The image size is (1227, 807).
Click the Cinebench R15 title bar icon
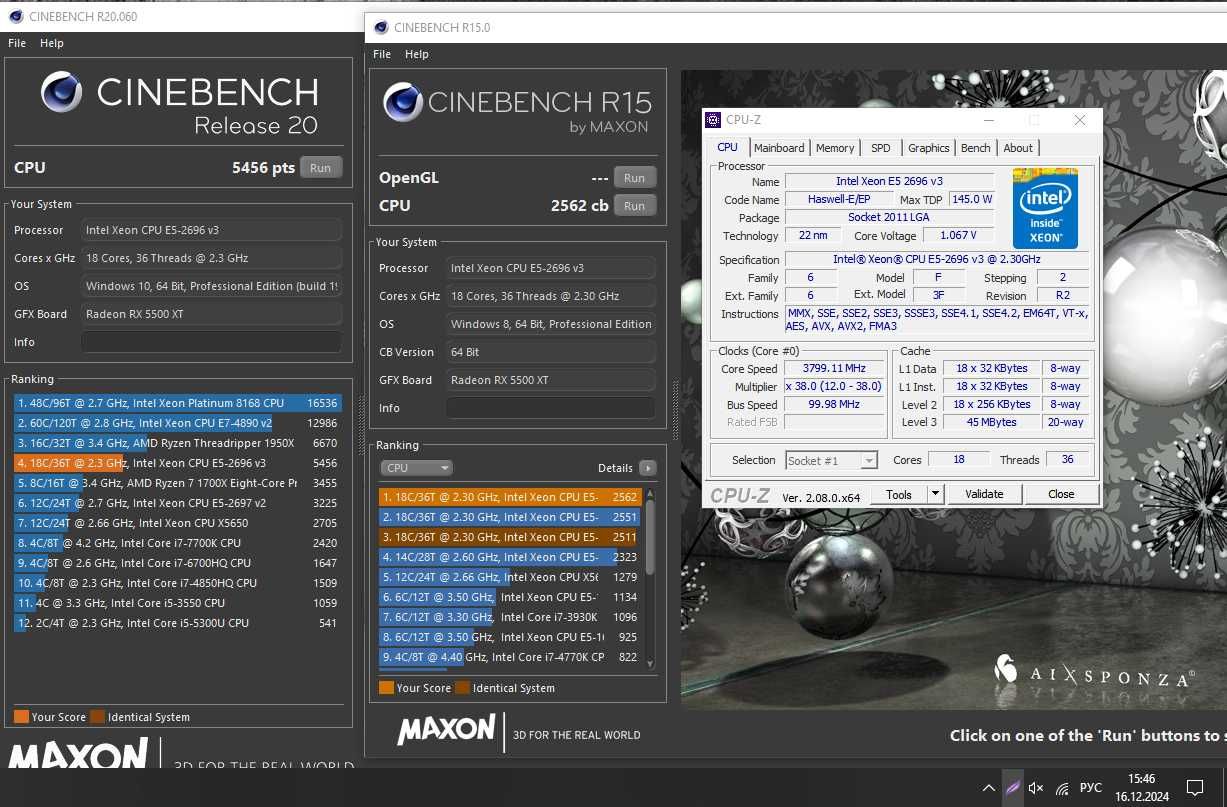tap(381, 28)
